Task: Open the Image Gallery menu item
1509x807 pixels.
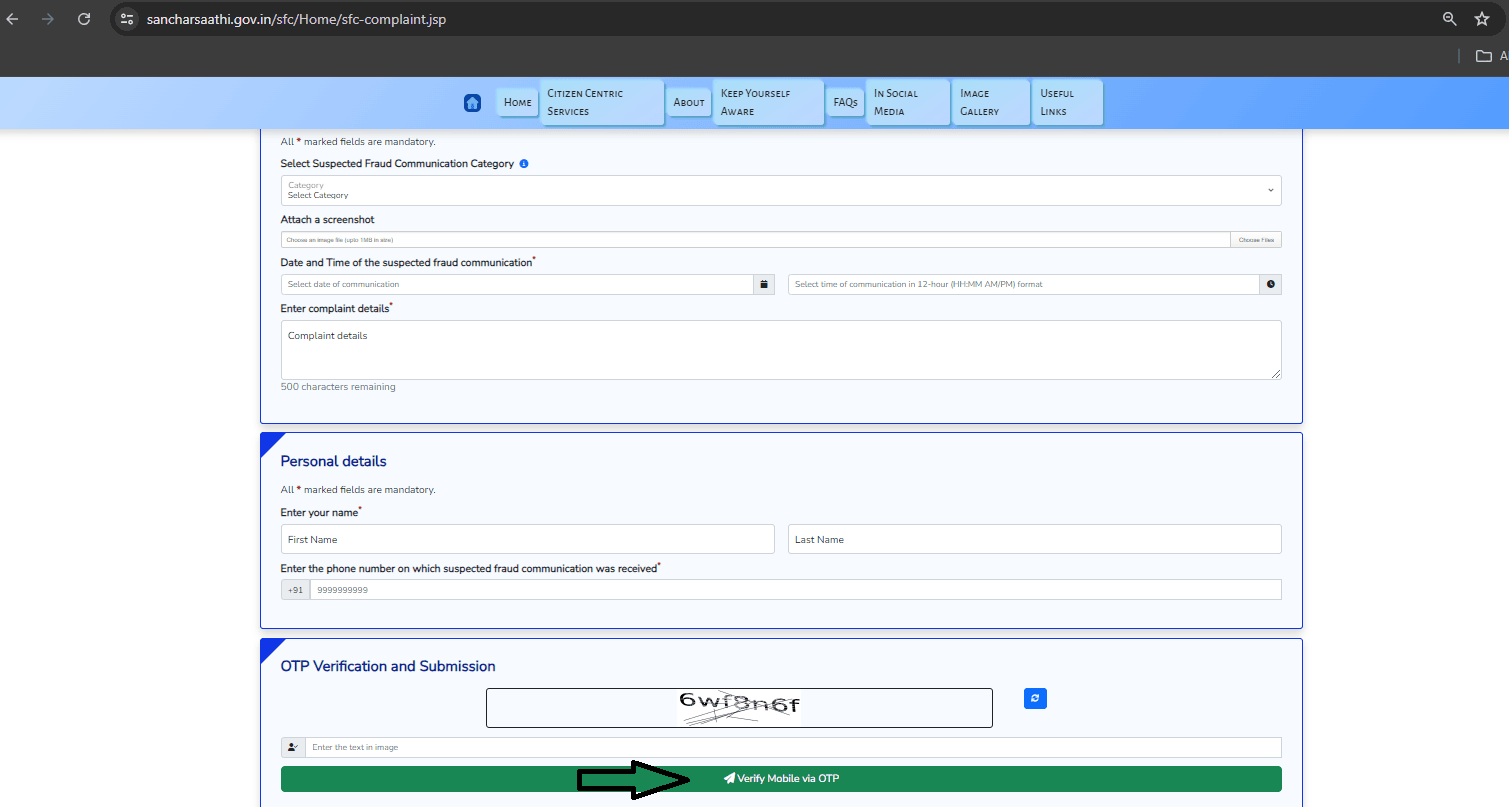Action: tap(989, 103)
